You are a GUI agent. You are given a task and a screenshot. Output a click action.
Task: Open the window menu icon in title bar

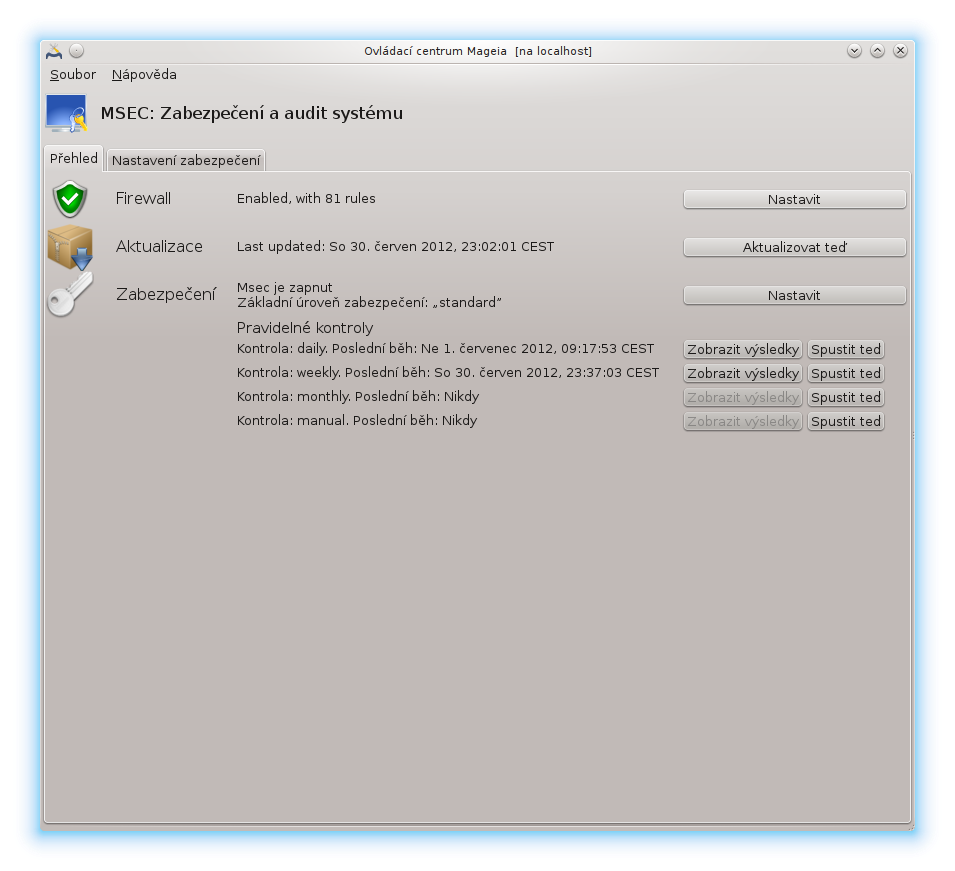pyautogui.click(x=54, y=51)
